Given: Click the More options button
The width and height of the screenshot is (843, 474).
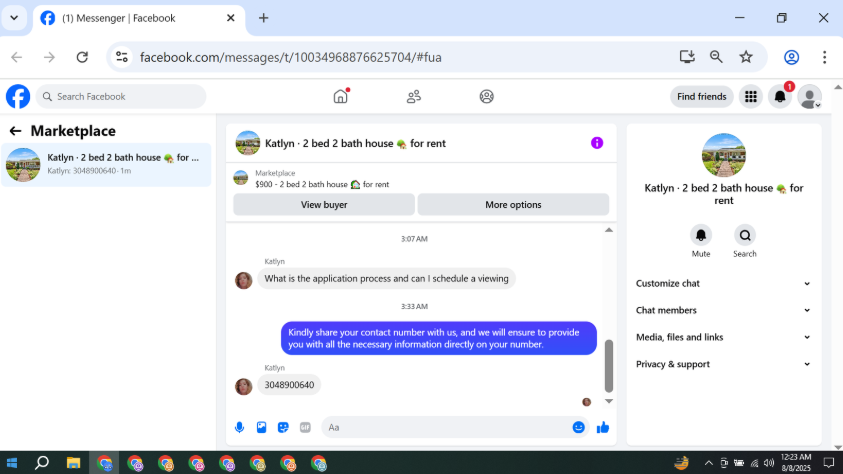Looking at the screenshot, I should pyautogui.click(x=513, y=205).
